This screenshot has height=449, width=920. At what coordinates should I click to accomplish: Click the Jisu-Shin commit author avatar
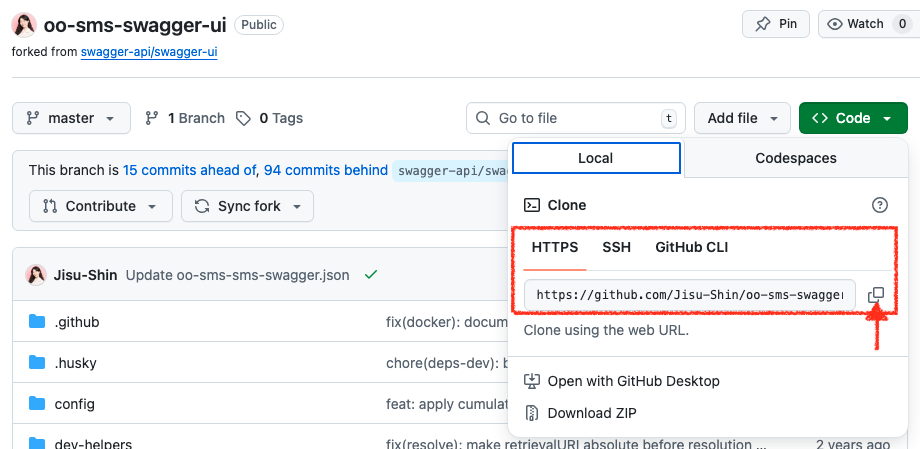coord(36,275)
